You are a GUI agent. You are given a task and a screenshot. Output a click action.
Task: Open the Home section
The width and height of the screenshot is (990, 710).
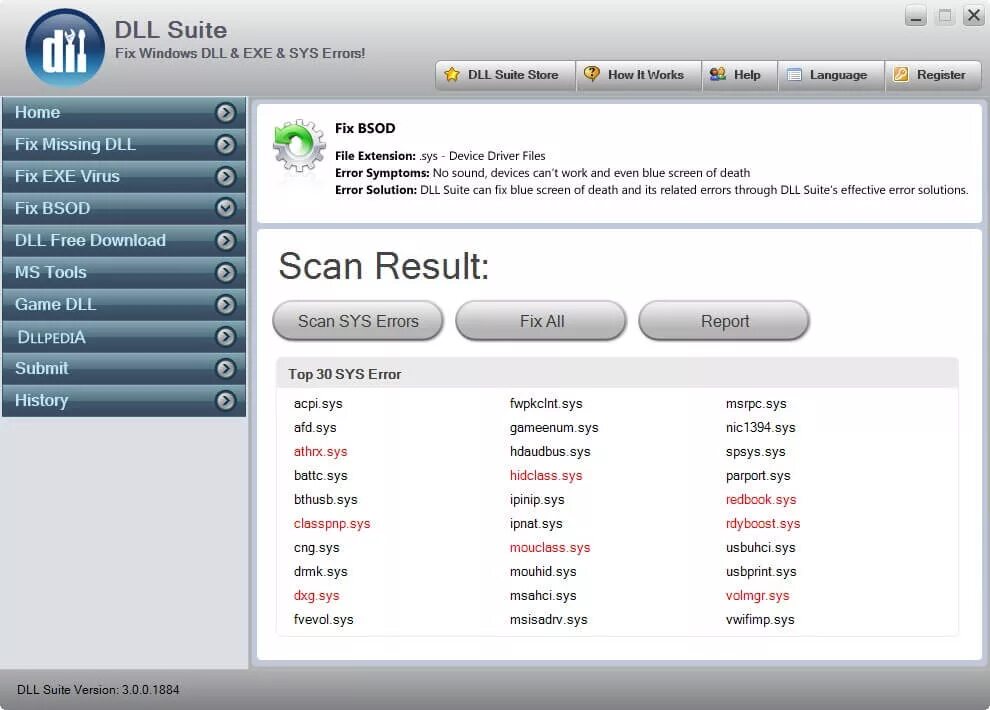point(124,112)
